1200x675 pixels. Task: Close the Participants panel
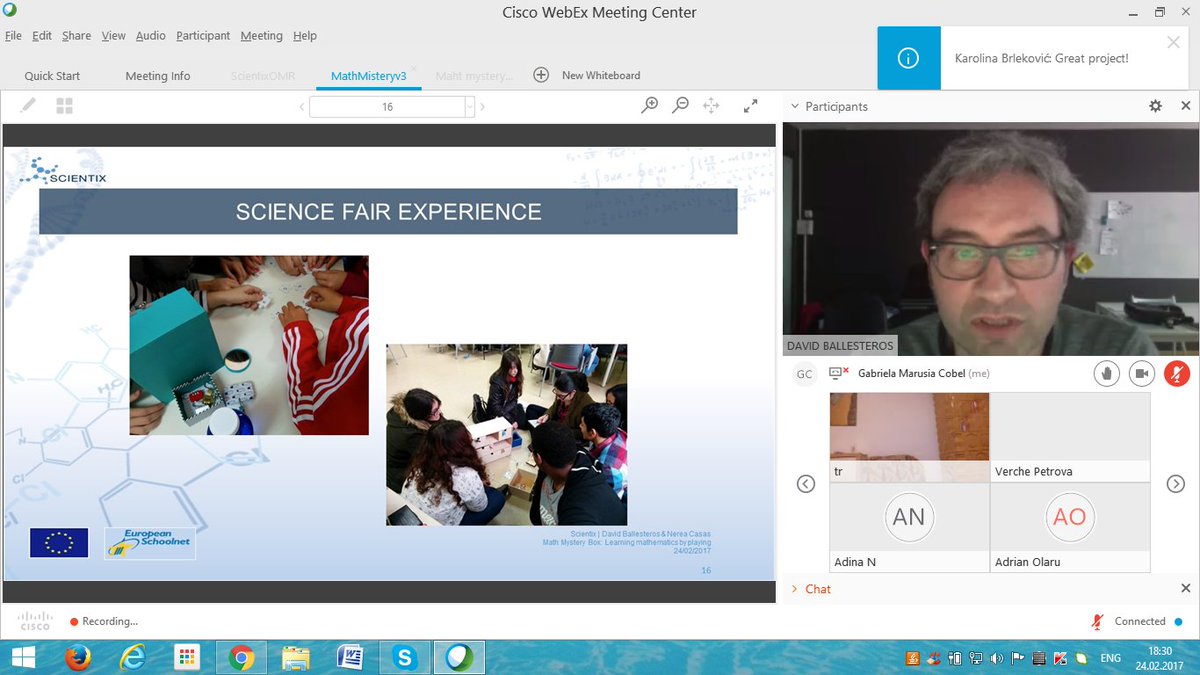click(1186, 106)
